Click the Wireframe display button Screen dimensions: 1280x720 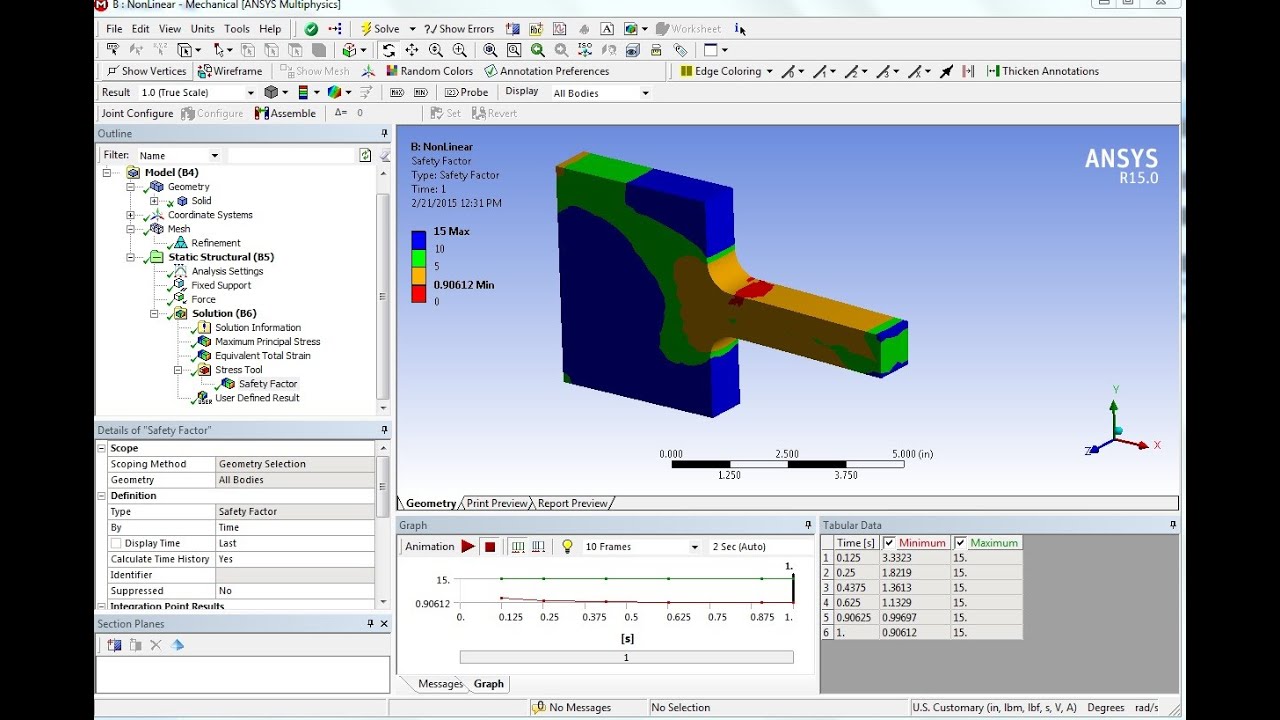pyautogui.click(x=230, y=71)
